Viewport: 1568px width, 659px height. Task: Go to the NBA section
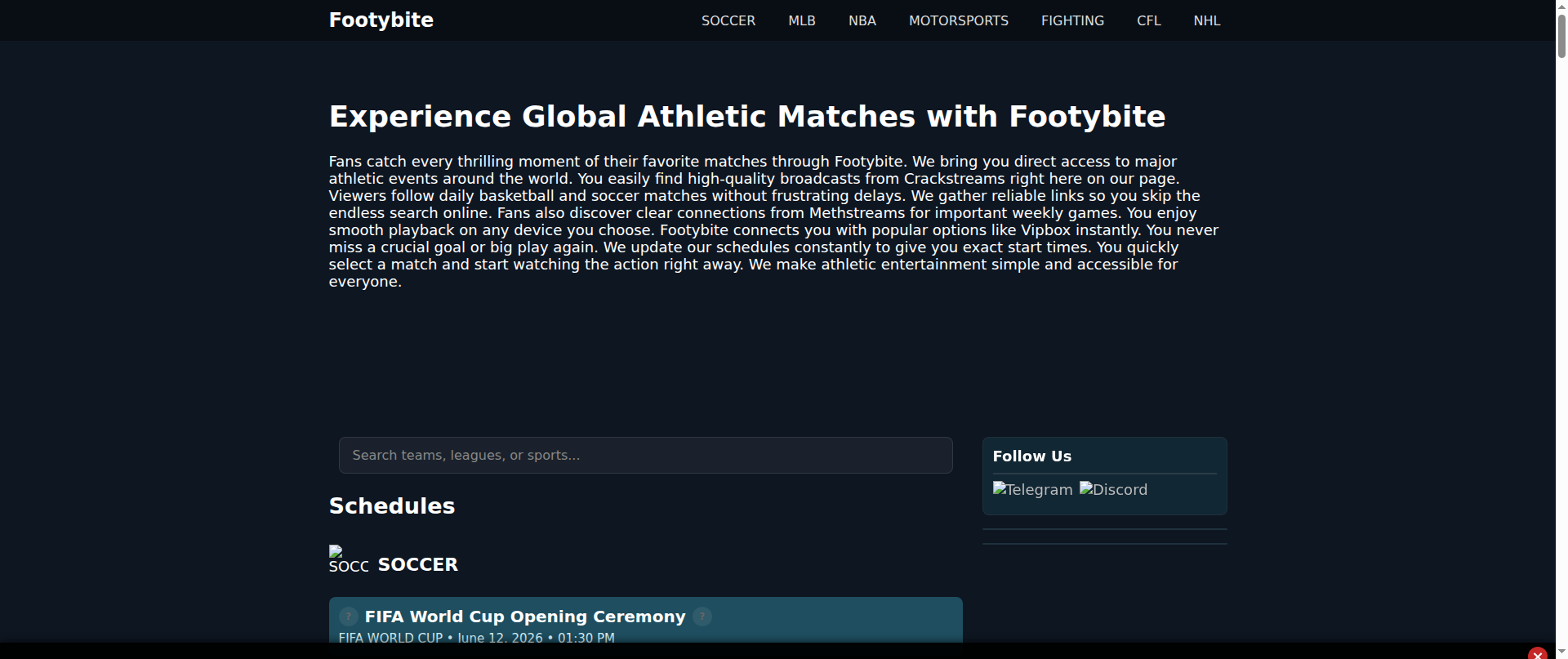(862, 21)
